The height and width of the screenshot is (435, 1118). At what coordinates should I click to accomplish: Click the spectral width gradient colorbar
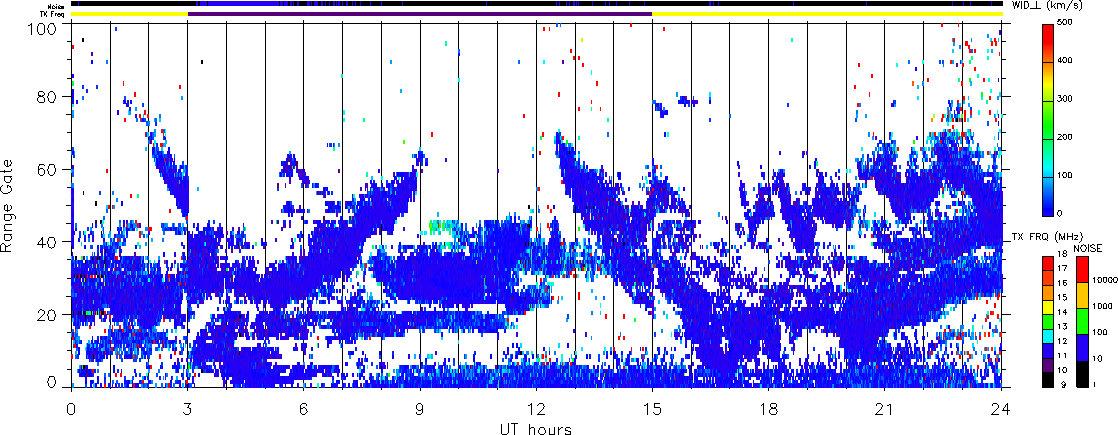point(1047,120)
